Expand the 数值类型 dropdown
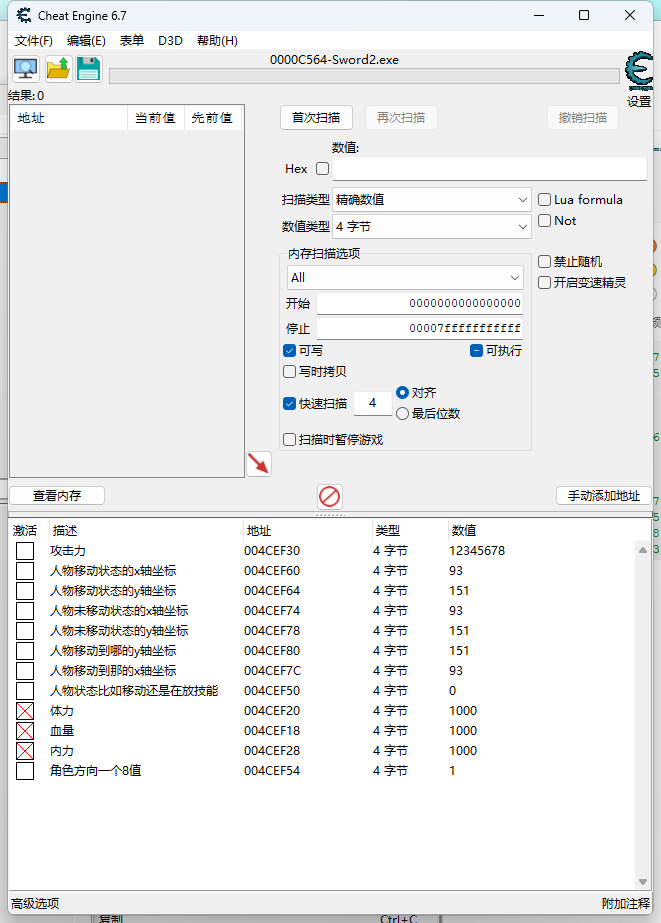The height and width of the screenshot is (923, 661). [431, 227]
